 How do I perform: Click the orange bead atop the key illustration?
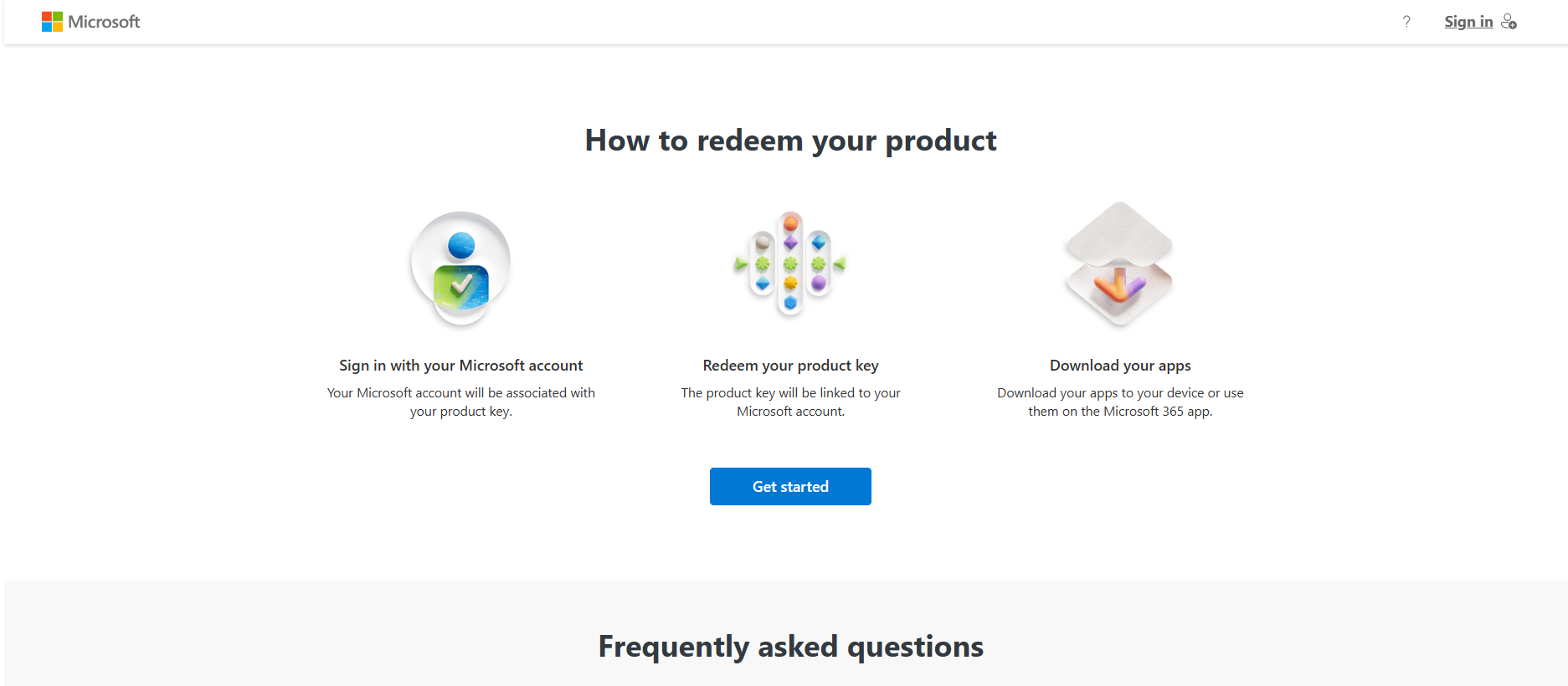click(x=790, y=223)
